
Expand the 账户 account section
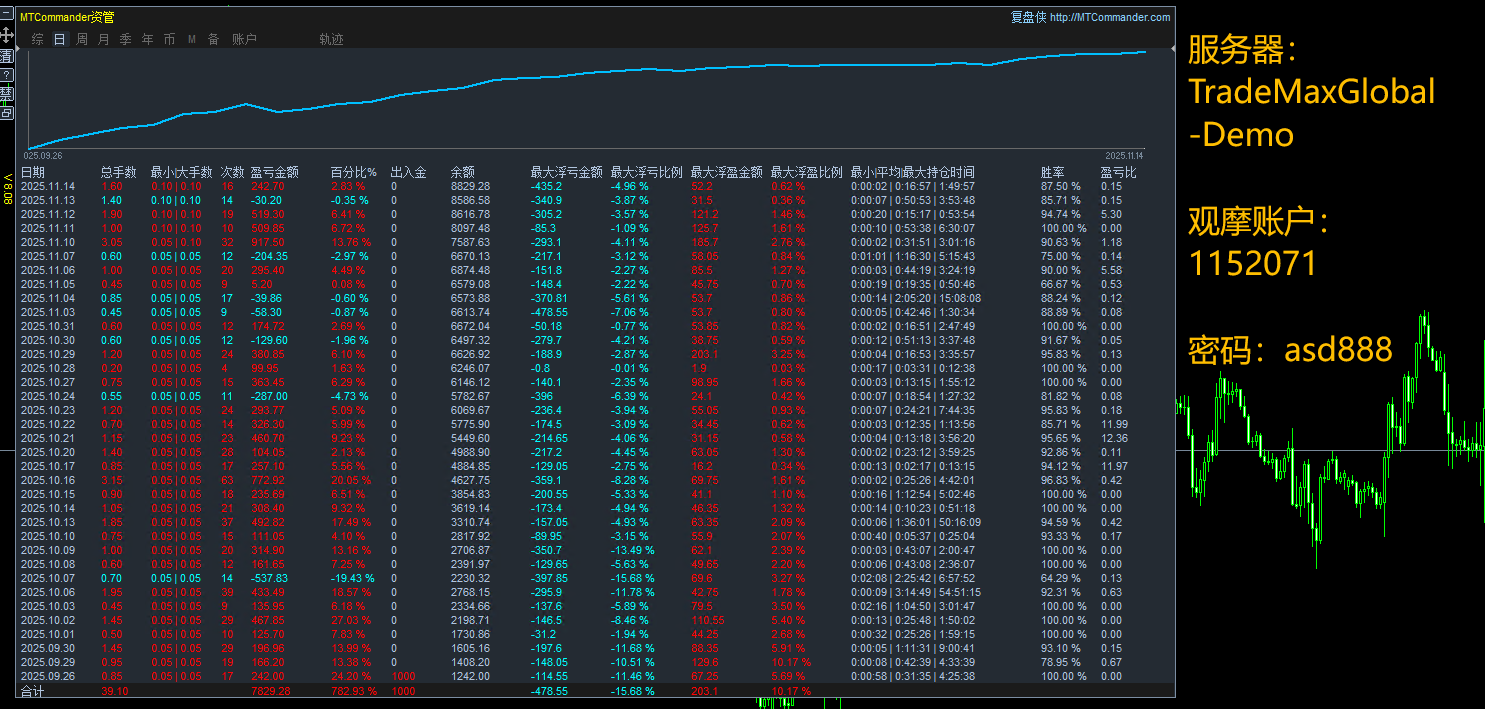click(x=245, y=38)
